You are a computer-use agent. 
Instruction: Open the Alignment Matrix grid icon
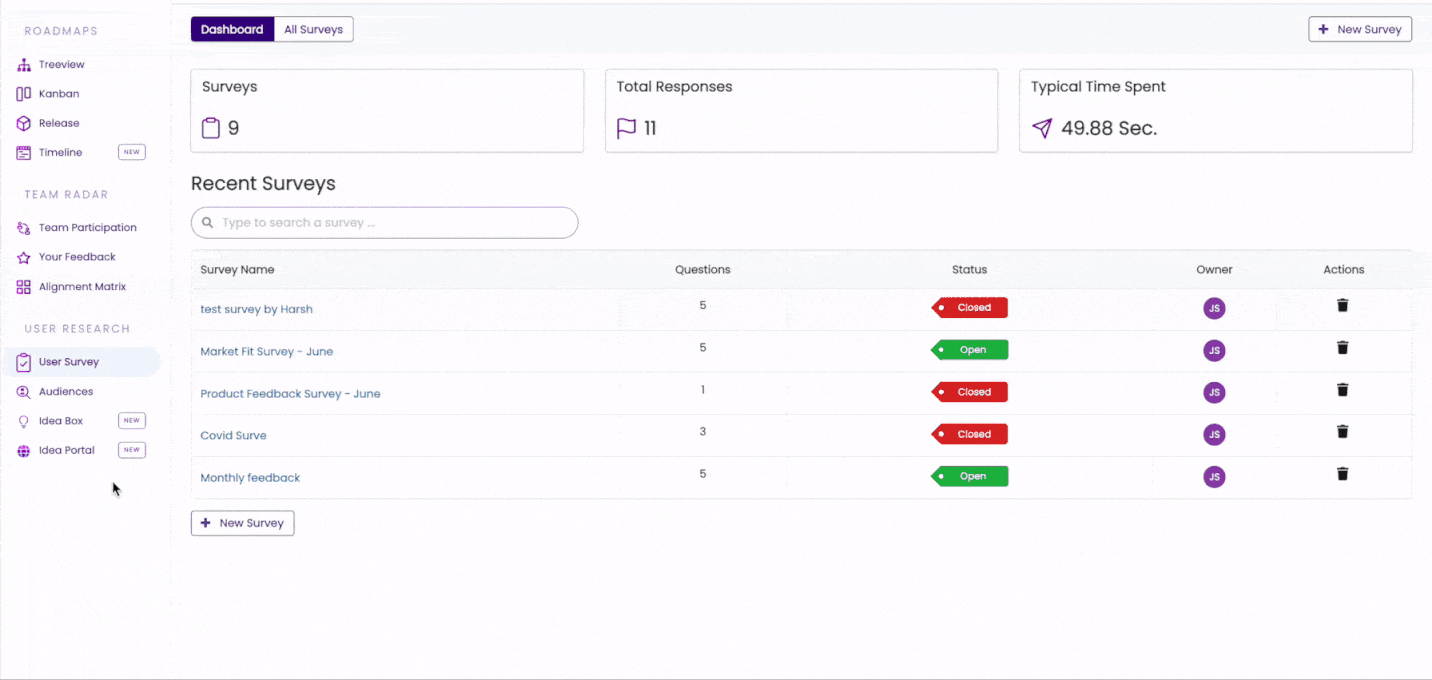tap(24, 287)
